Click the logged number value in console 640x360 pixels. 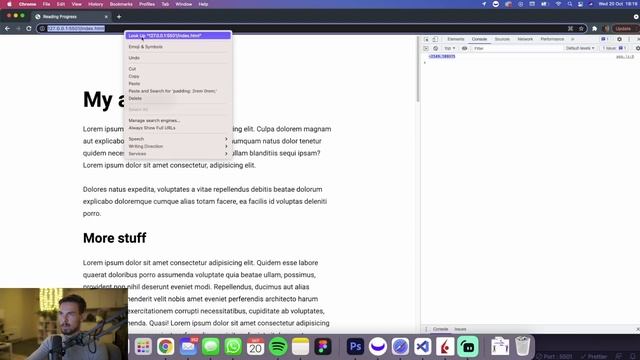click(442, 56)
